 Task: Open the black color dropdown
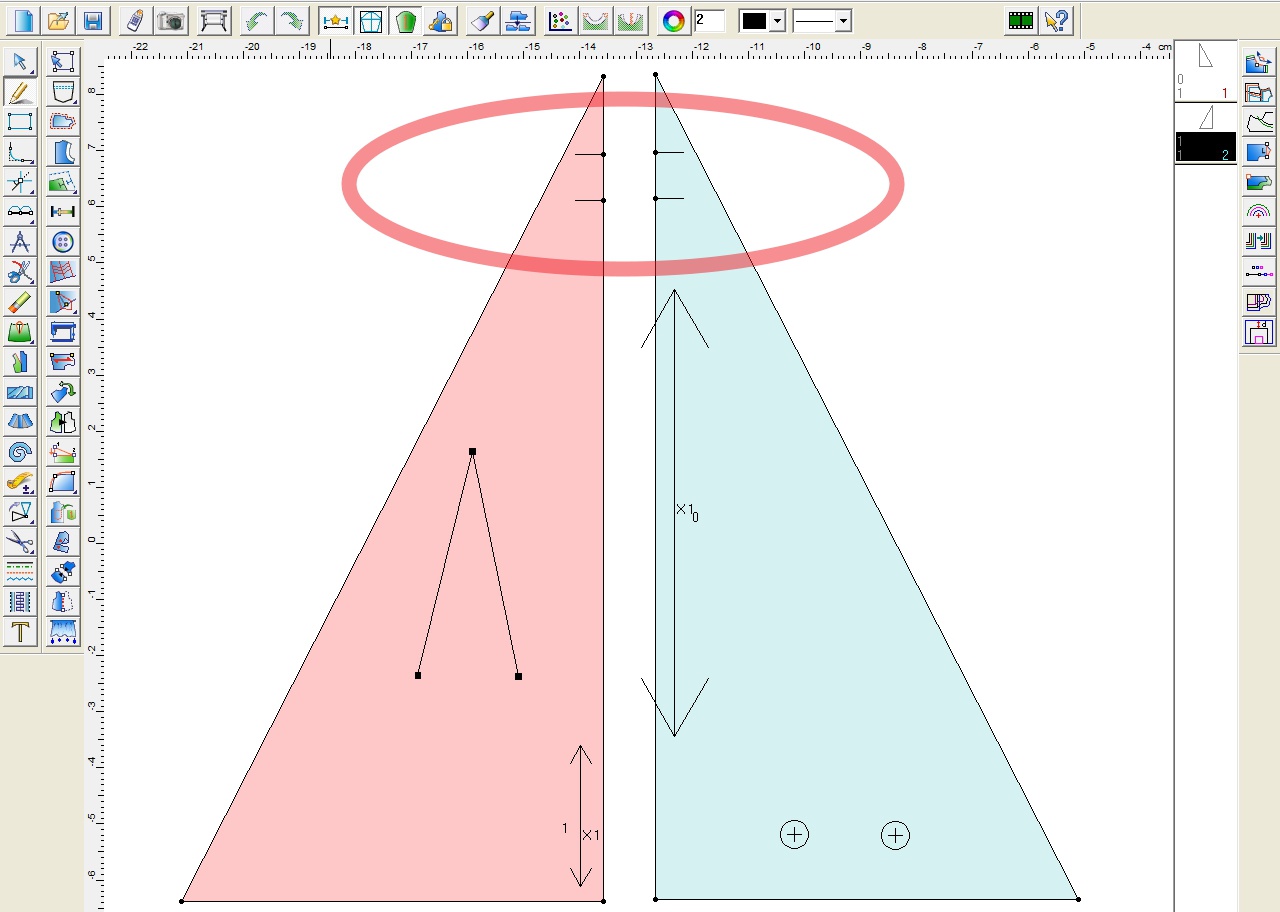tap(777, 21)
